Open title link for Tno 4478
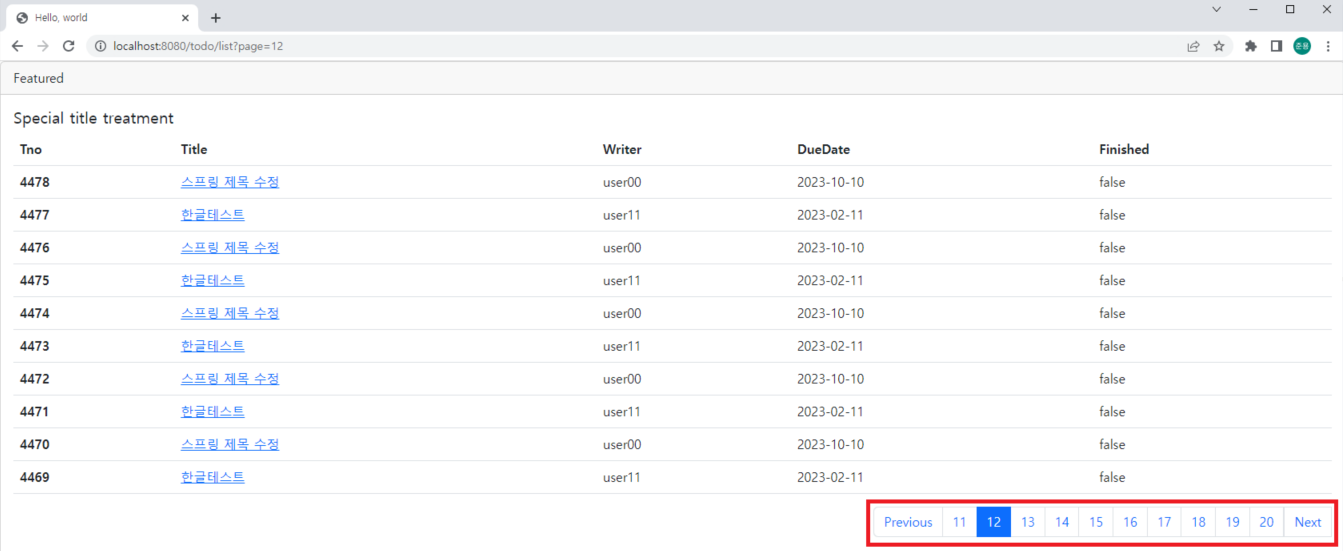 tap(230, 182)
